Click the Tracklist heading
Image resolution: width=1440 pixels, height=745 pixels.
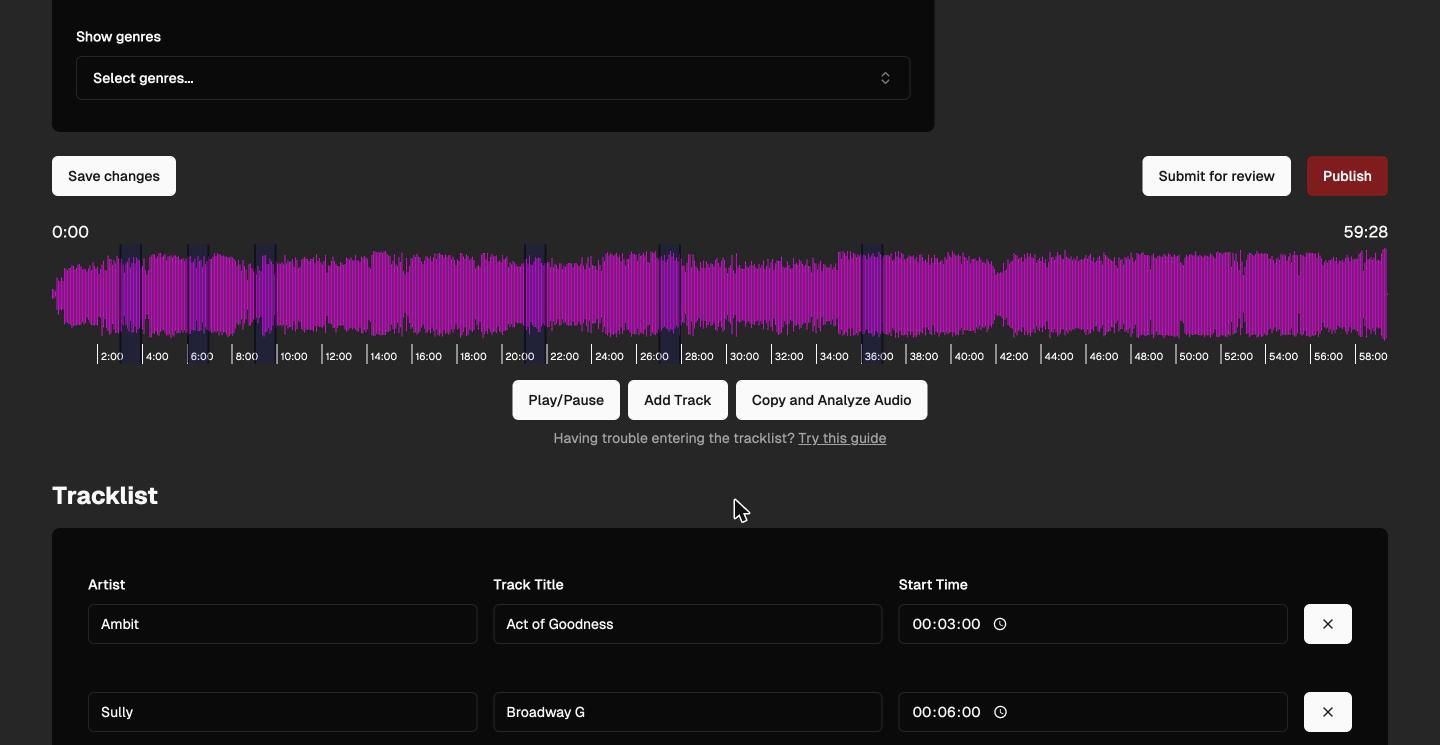(x=105, y=496)
